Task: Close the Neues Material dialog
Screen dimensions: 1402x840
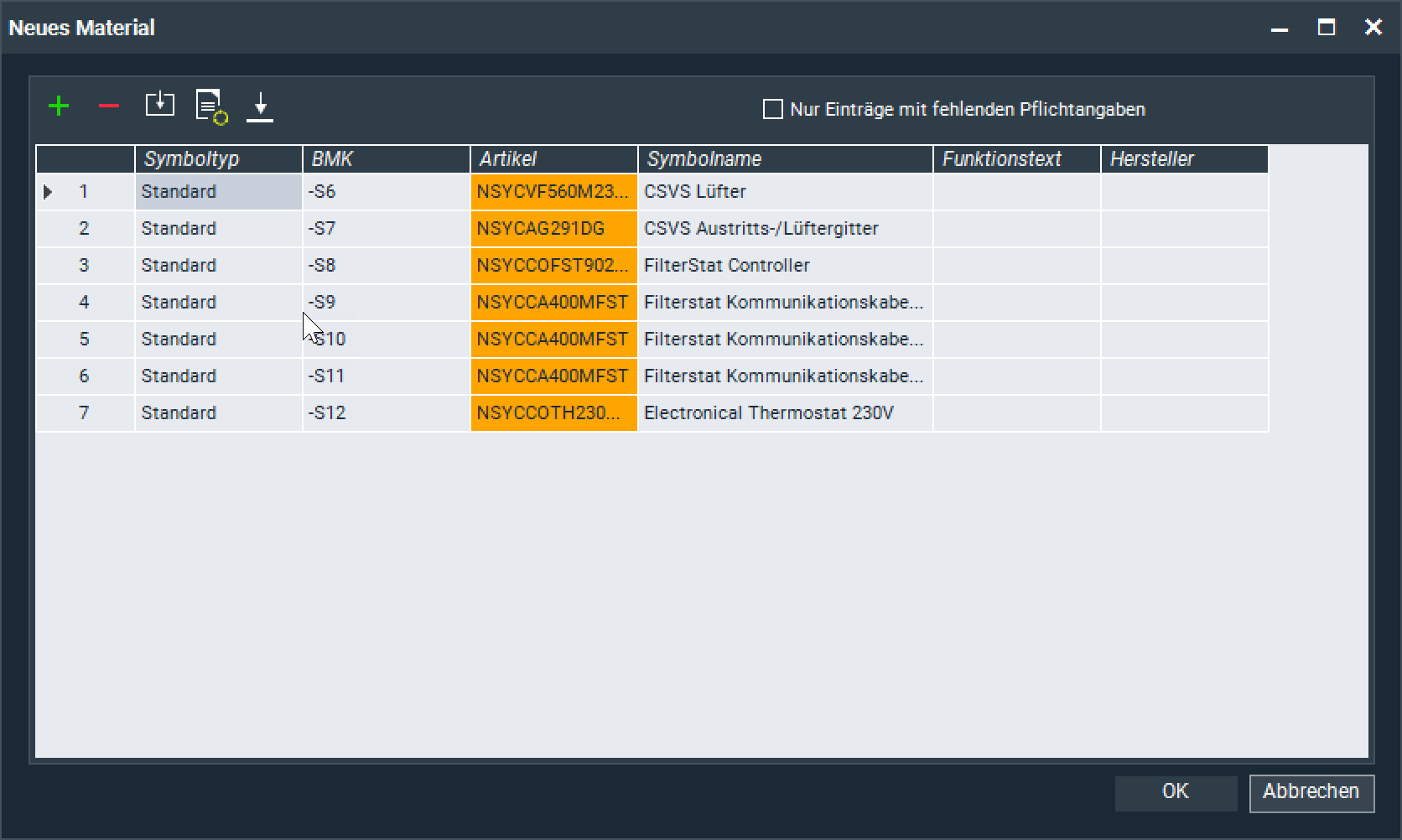Action: click(1373, 28)
